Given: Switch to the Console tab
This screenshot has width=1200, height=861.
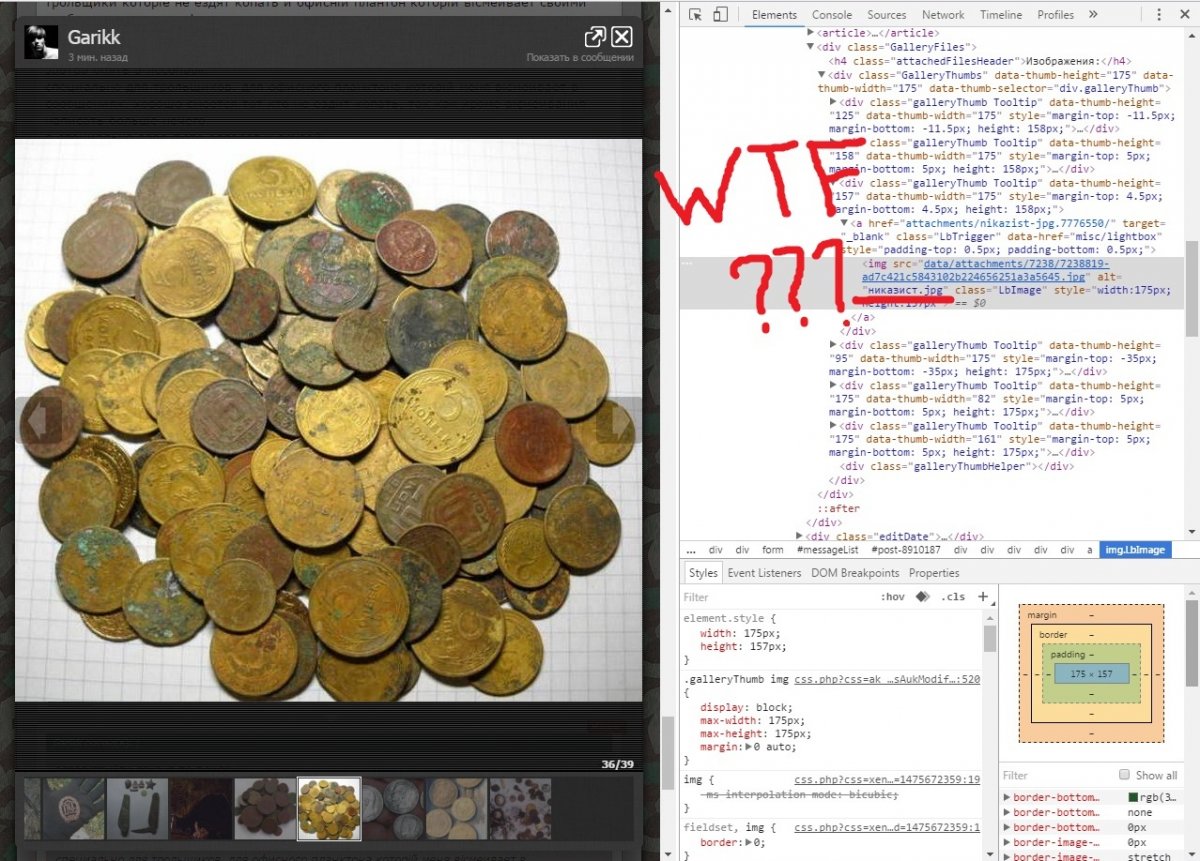Looking at the screenshot, I should (831, 15).
